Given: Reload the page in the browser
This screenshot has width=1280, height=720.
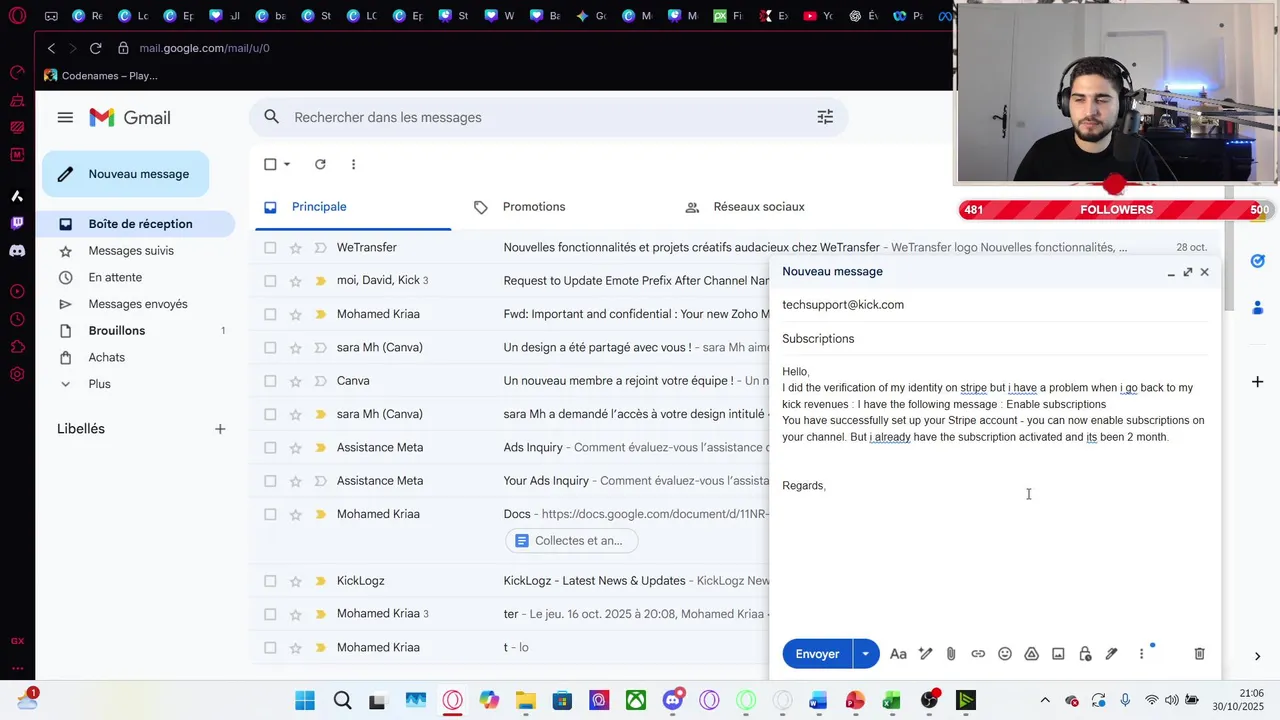Looking at the screenshot, I should coord(95,48).
